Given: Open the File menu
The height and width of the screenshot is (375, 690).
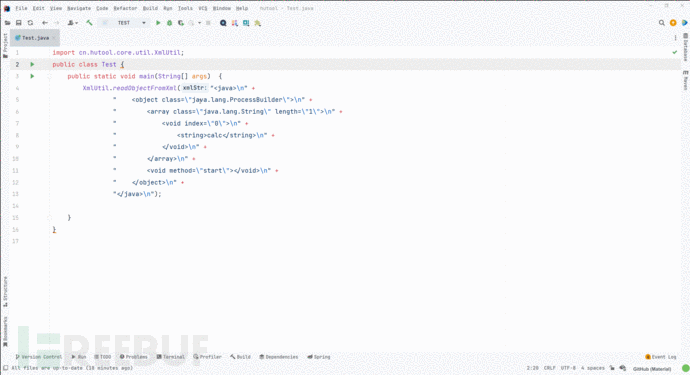Looking at the screenshot, I should point(21,8).
